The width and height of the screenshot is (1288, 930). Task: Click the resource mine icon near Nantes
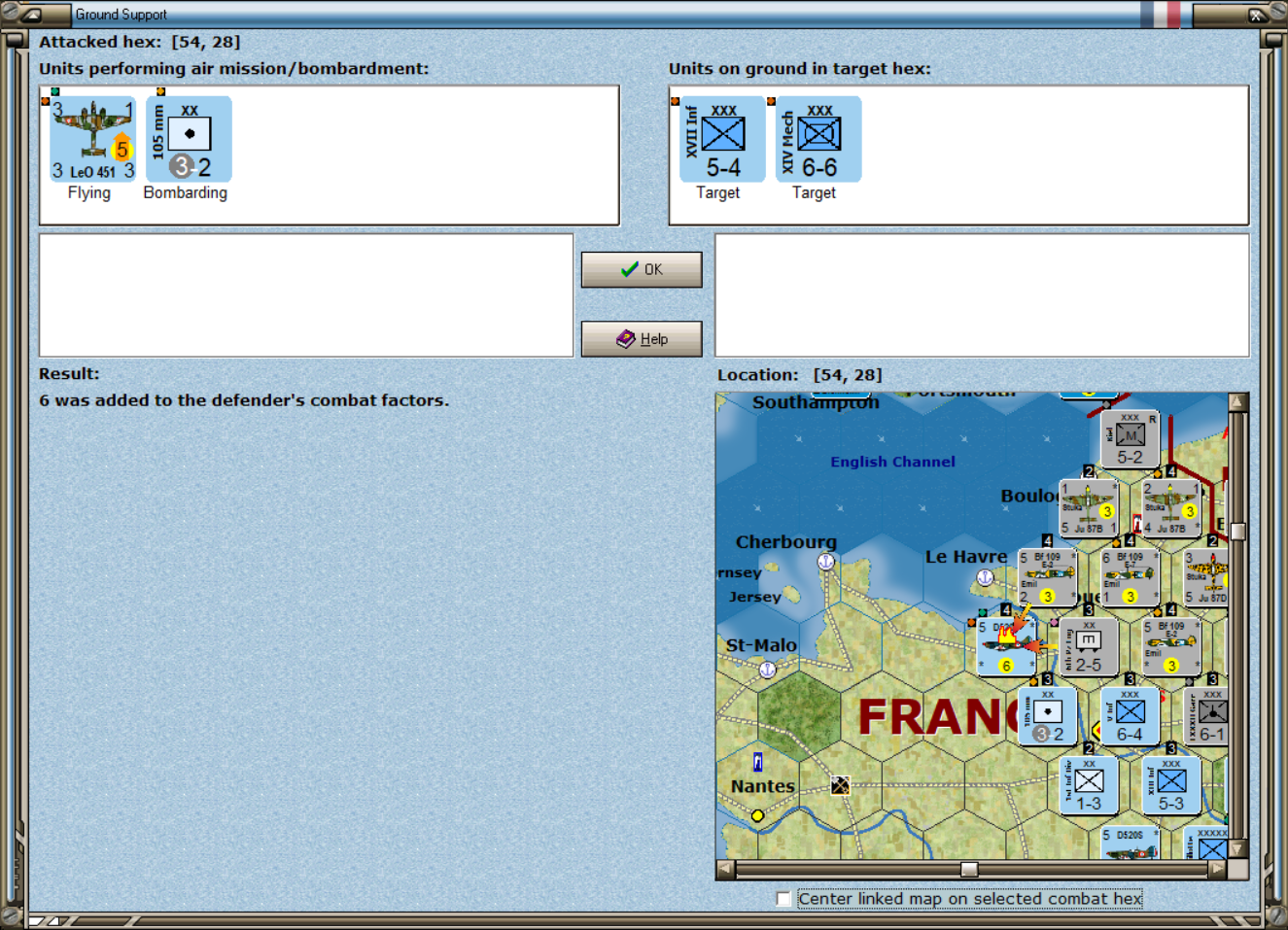[841, 785]
